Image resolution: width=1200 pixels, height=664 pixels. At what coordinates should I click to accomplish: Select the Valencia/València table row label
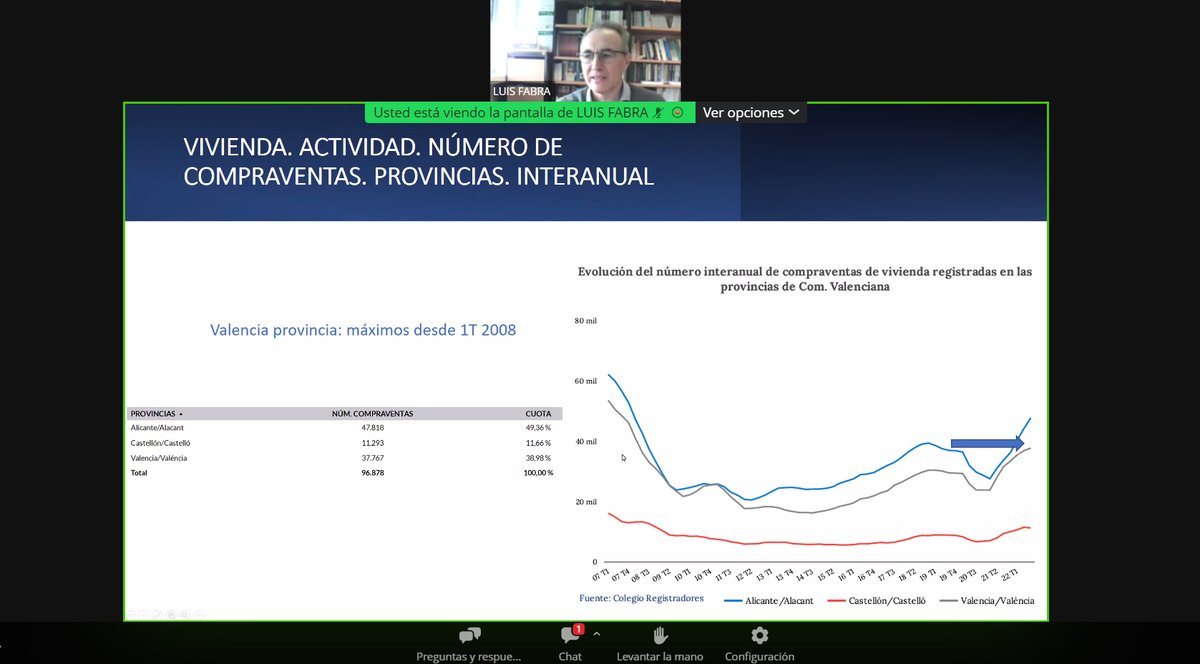click(159, 457)
